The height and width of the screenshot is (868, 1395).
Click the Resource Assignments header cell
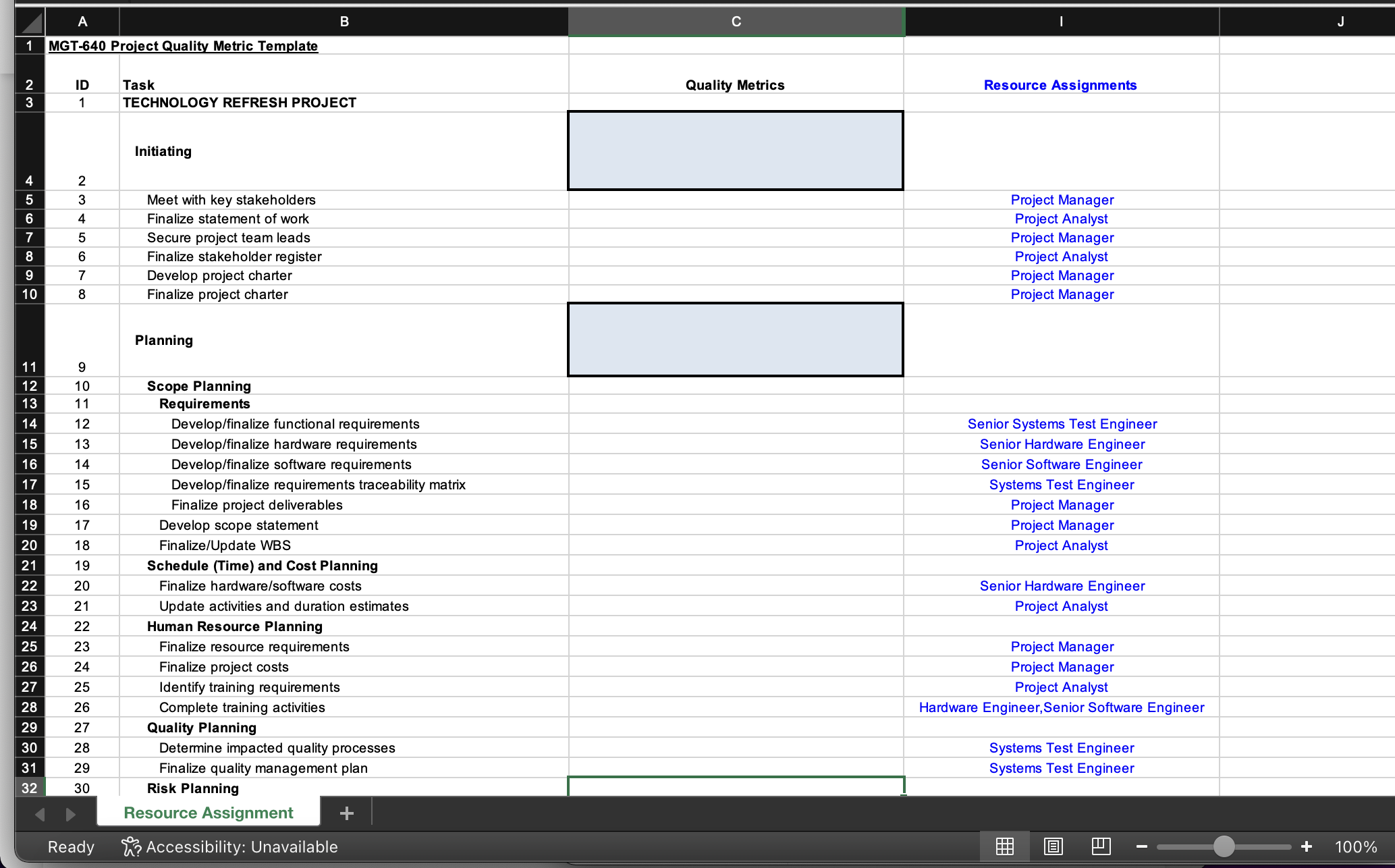pyautogui.click(x=1060, y=85)
